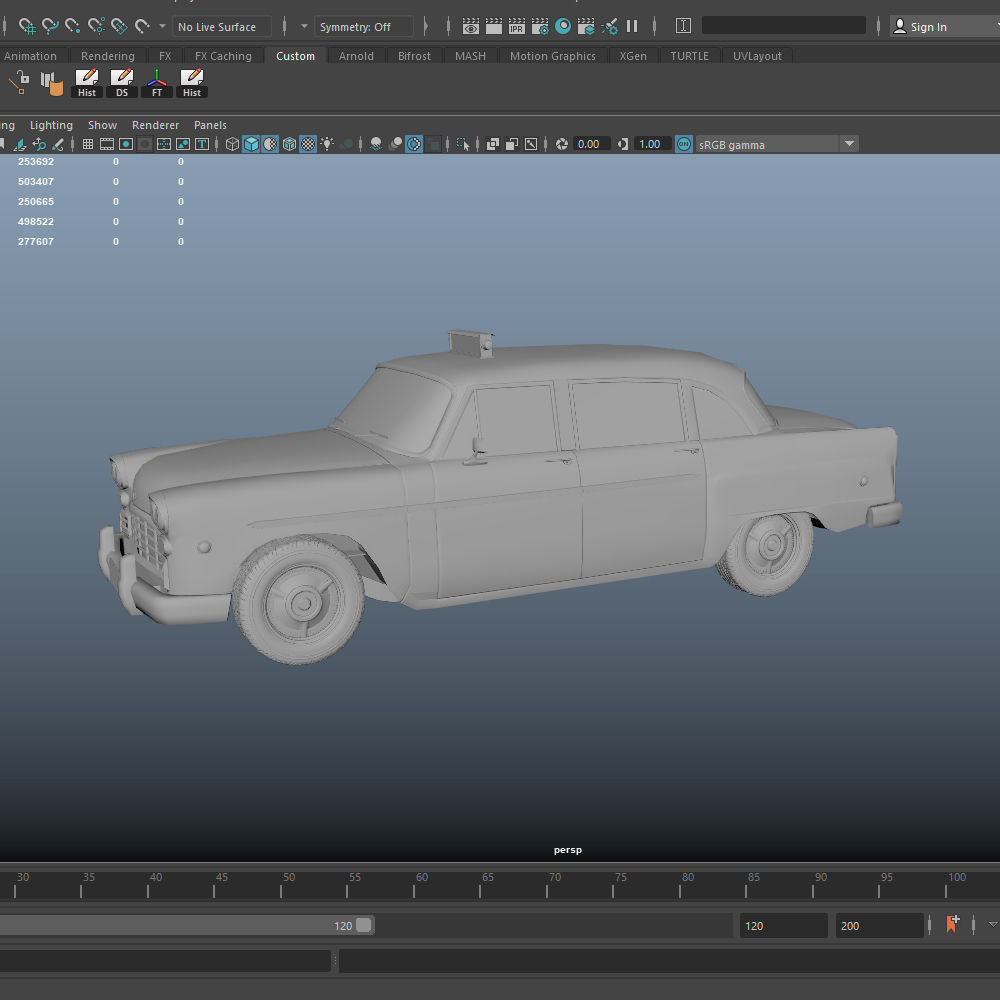This screenshot has width=1000, height=1000.
Task: Render the current frame clapboard icon
Action: tap(494, 26)
